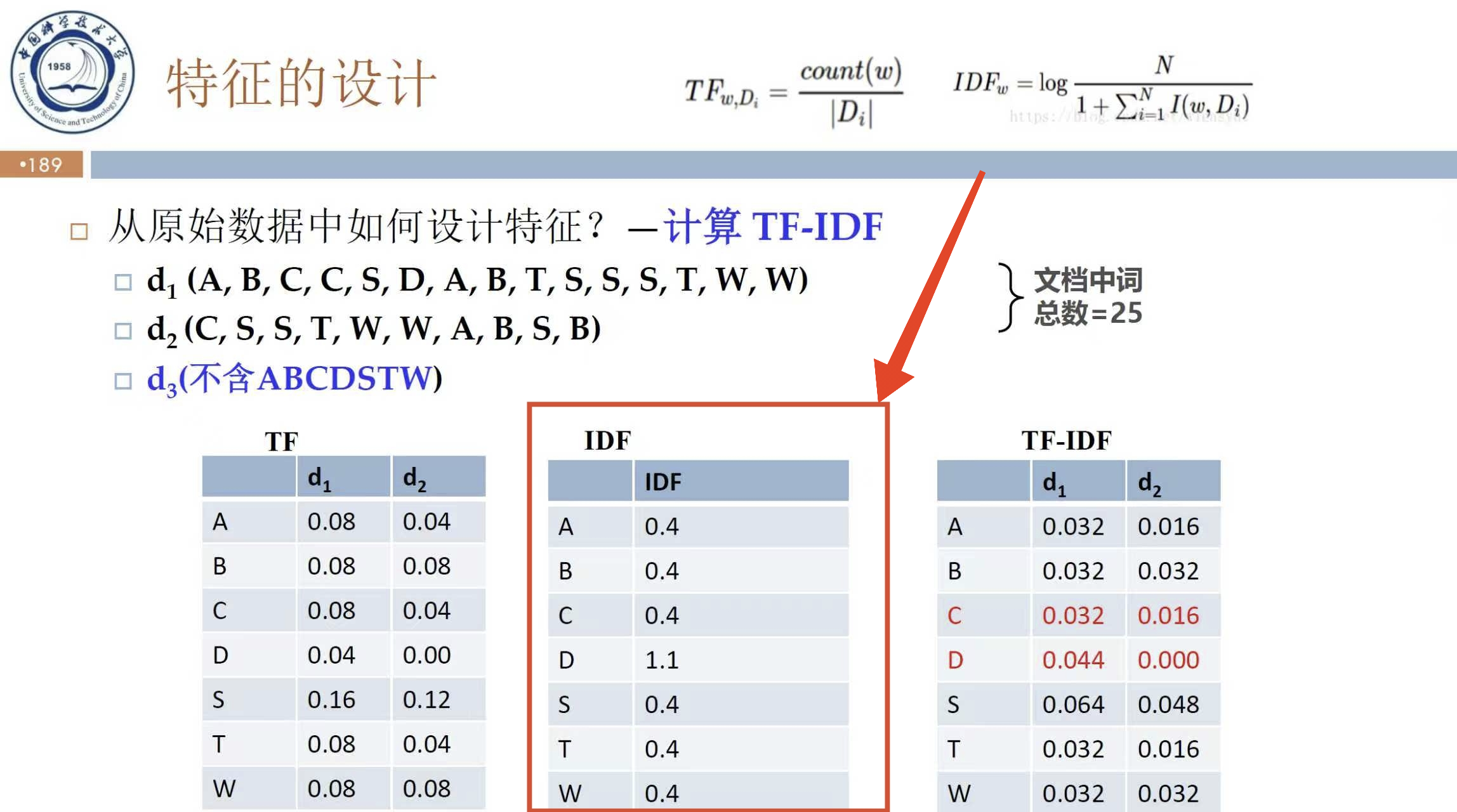This screenshot has height=812, width=1457.
Task: Click the S row 0.16 value in TF table
Action: point(331,700)
